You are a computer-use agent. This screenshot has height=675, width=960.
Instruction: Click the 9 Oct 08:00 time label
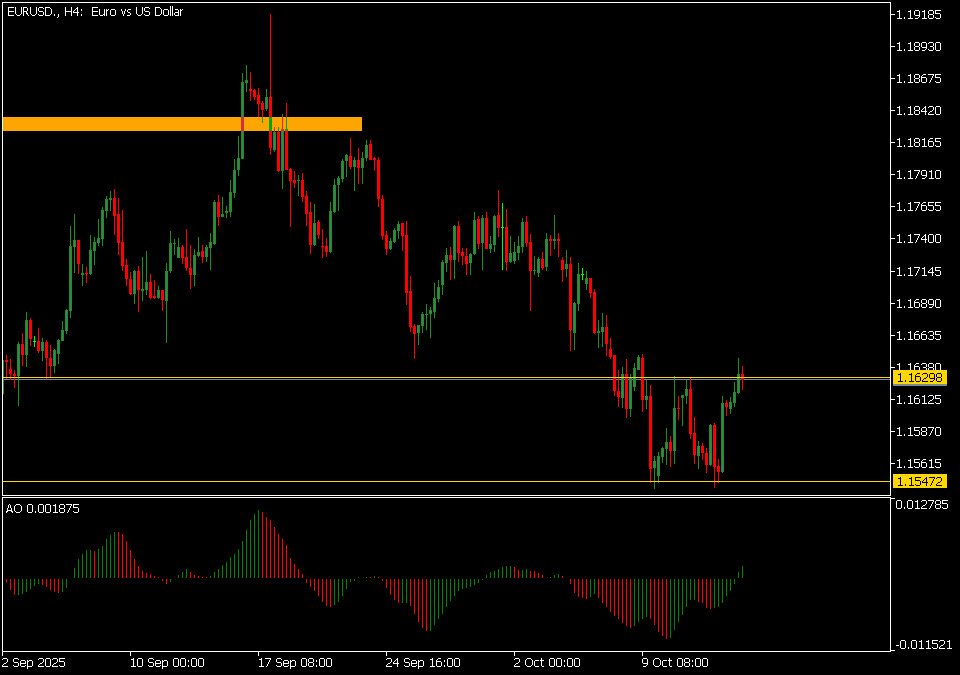(x=674, y=662)
